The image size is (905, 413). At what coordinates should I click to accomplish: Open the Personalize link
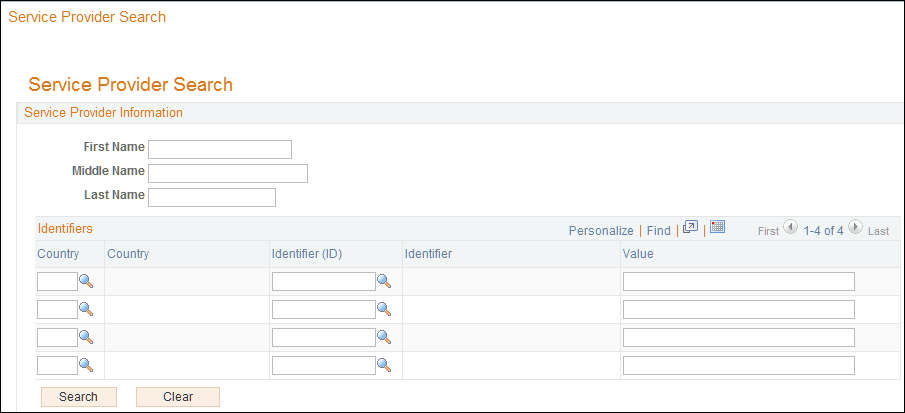coord(601,231)
